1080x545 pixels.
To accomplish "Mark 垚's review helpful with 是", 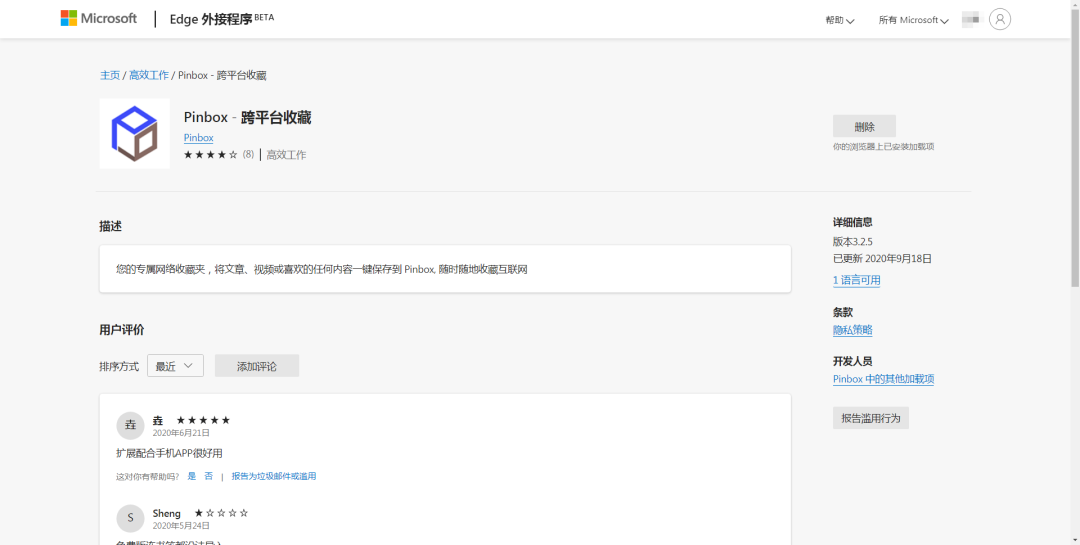I will point(191,476).
